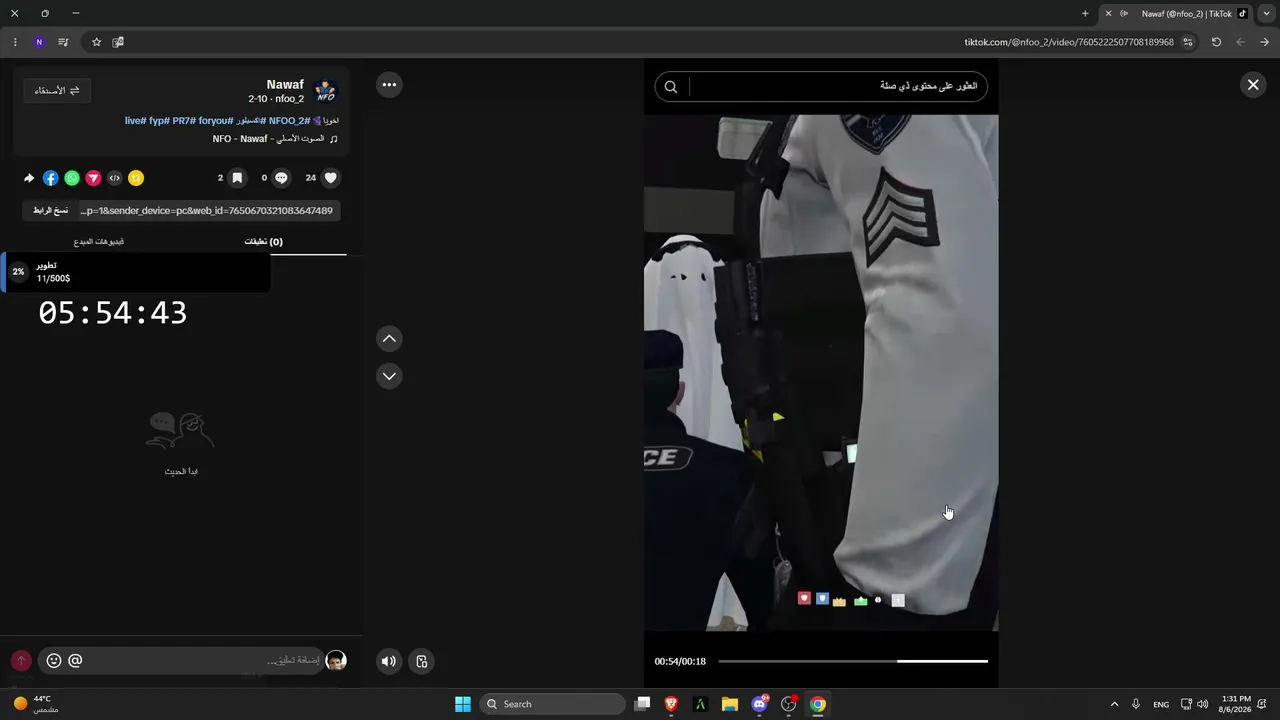Open a new browser tab
This screenshot has width=1280, height=720.
pos(1085,13)
